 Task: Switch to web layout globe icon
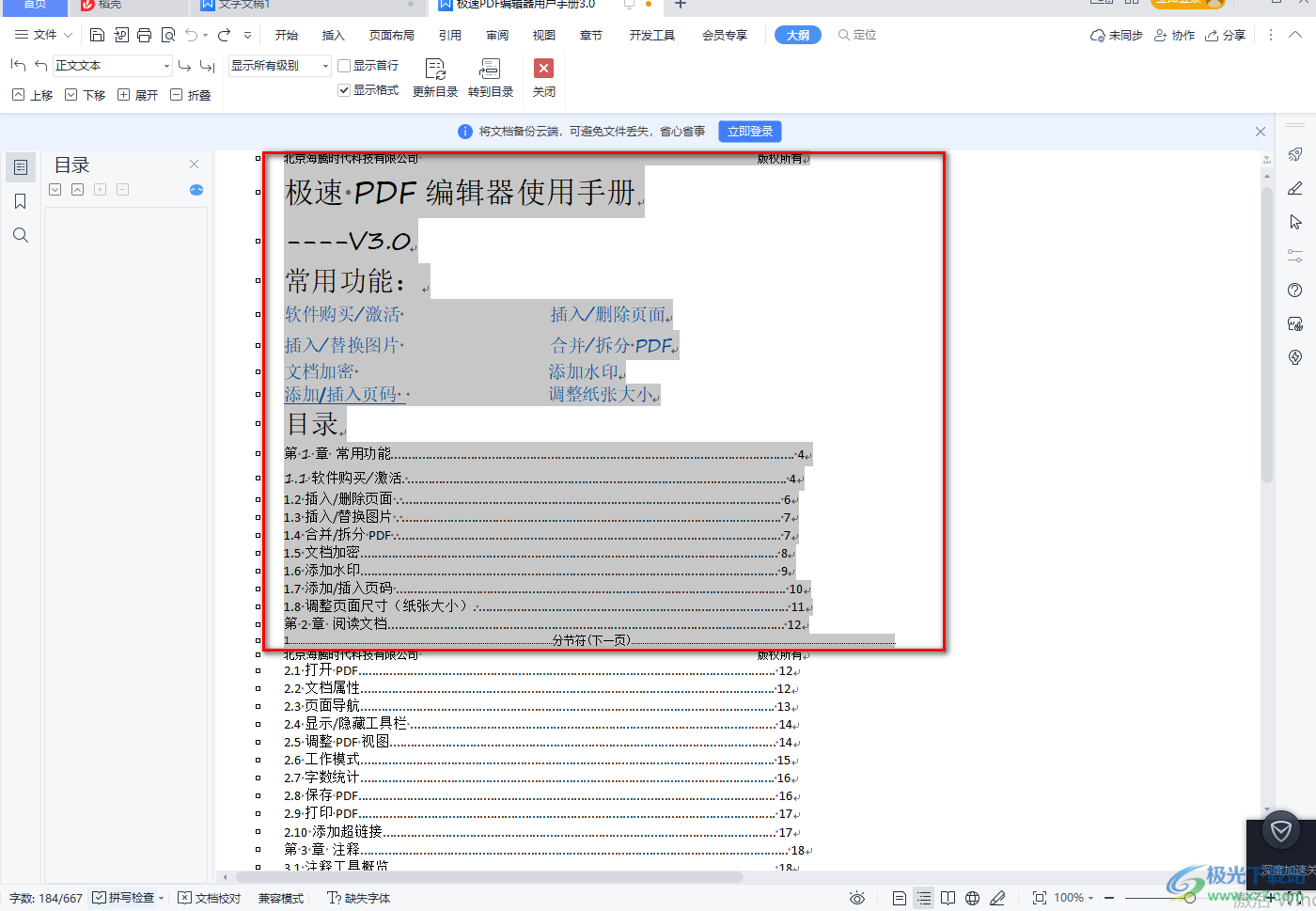[973, 898]
